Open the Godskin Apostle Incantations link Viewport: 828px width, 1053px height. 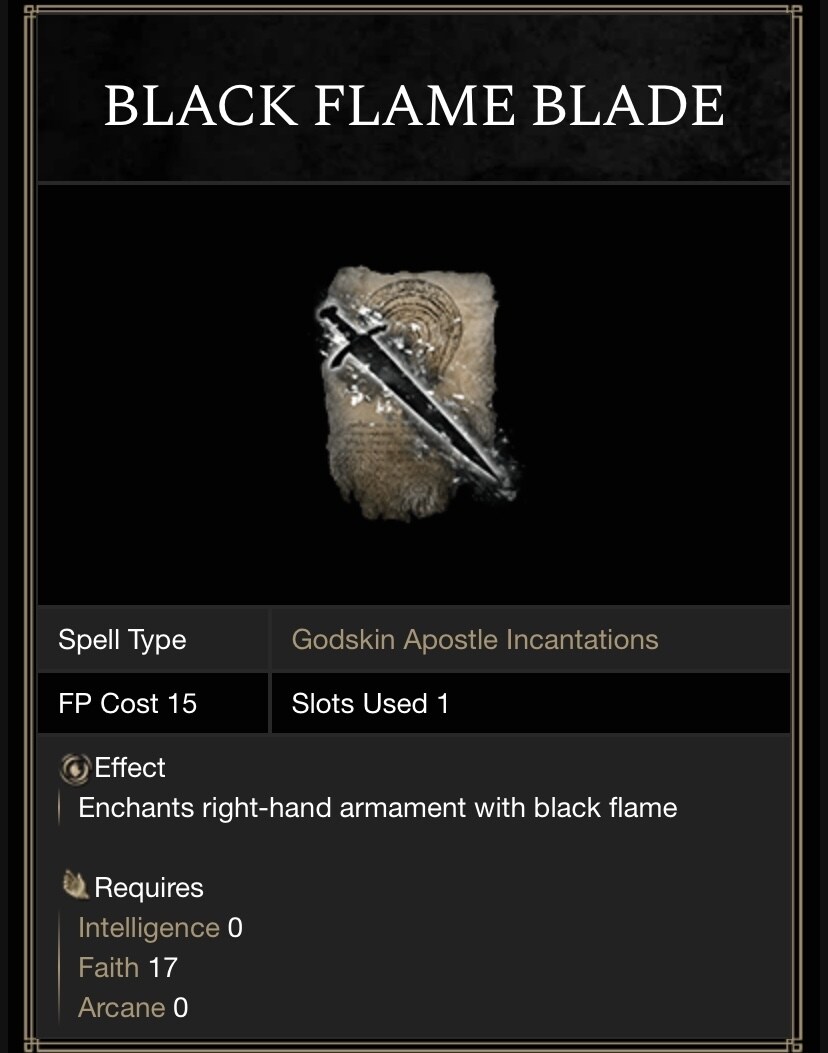(x=475, y=640)
